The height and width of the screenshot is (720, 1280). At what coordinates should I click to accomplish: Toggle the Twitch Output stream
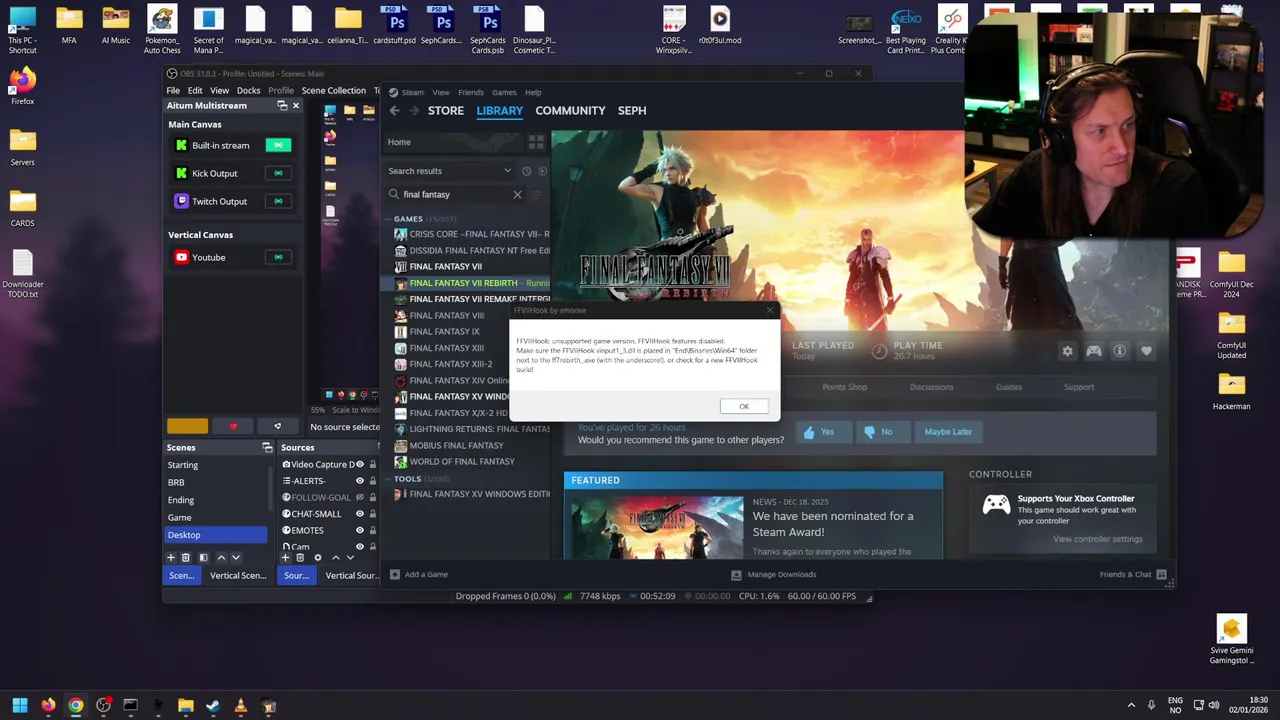(278, 201)
